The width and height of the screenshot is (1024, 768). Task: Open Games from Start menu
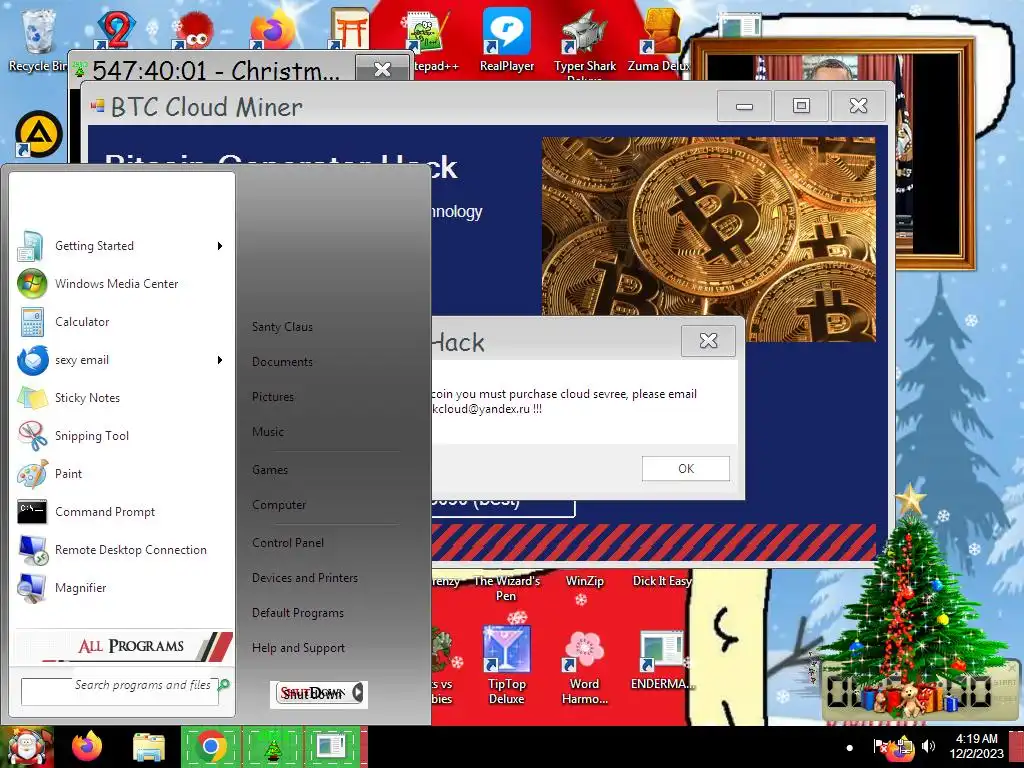[270, 470]
